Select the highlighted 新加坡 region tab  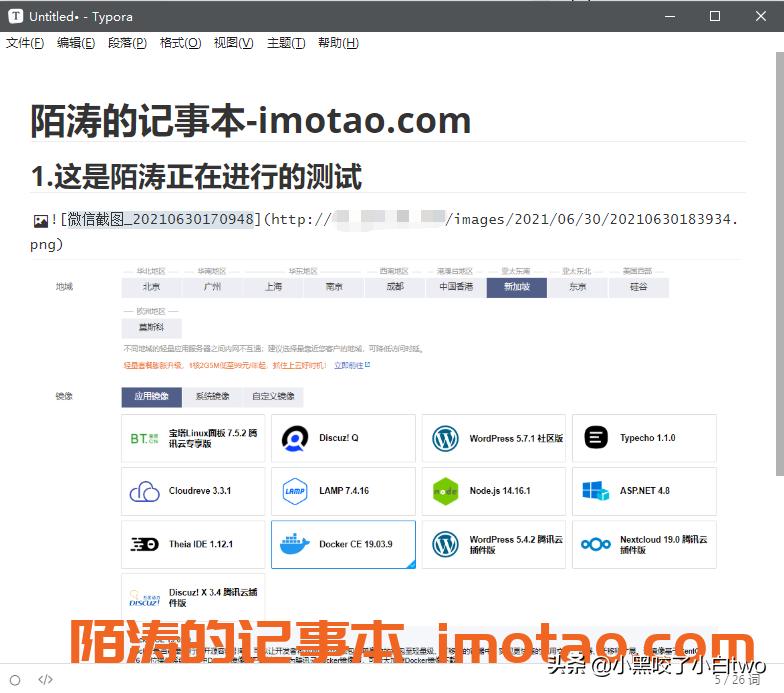tap(517, 287)
